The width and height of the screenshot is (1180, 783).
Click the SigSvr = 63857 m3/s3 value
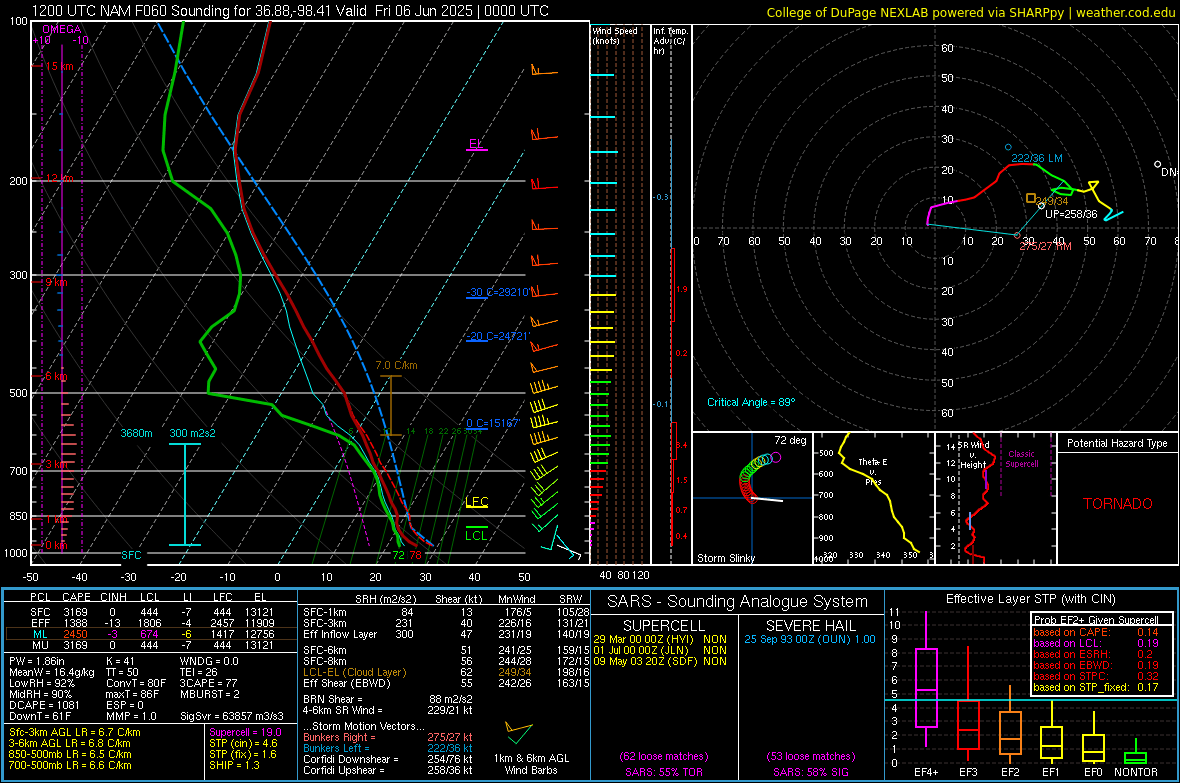pos(232,716)
